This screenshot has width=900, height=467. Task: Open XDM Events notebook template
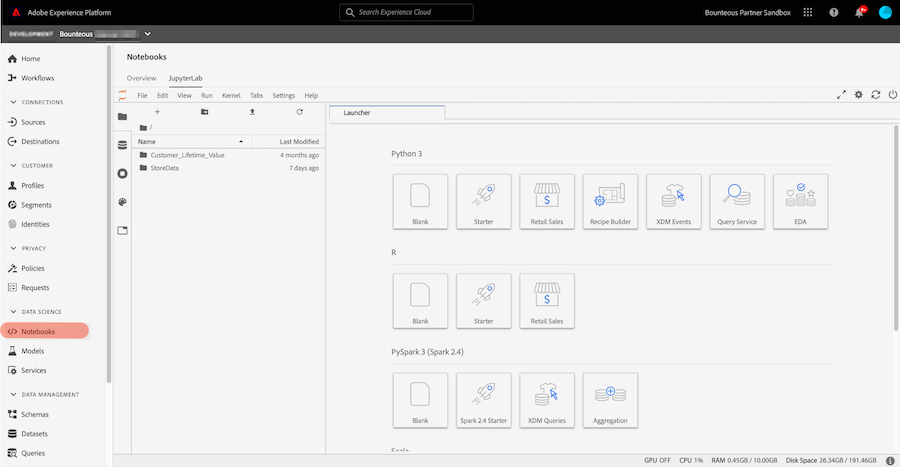click(x=674, y=201)
